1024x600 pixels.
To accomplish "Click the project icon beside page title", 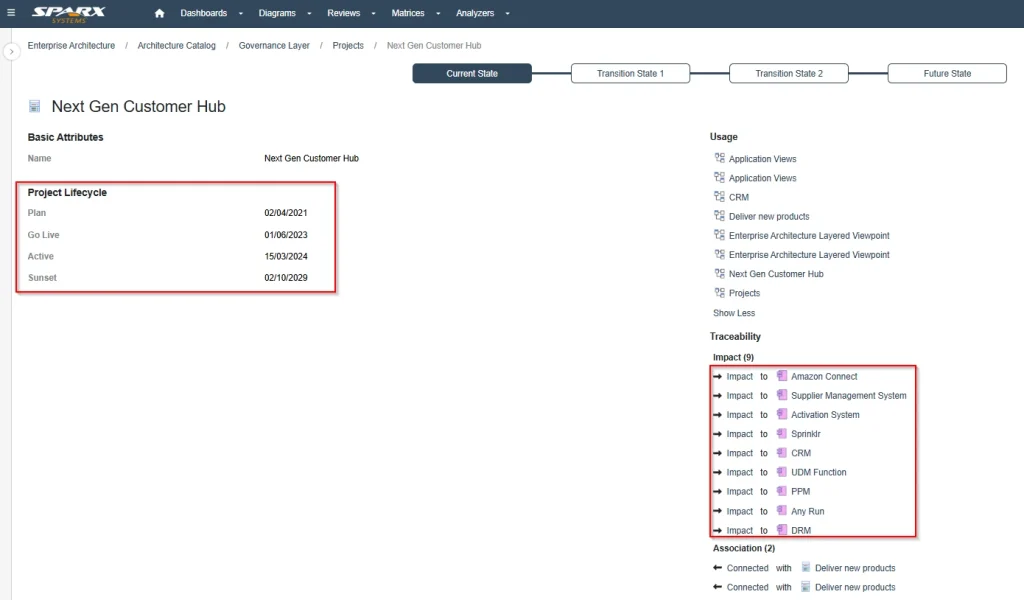I will tap(35, 106).
